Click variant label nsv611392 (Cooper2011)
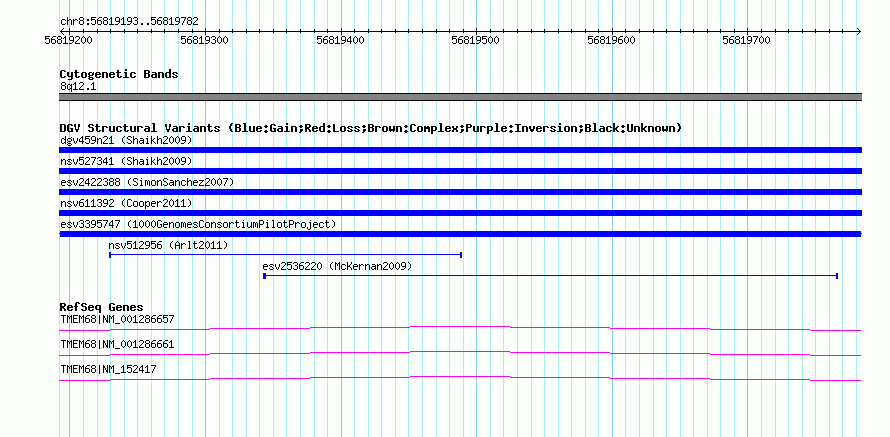This screenshot has height=437, width=890. (126, 203)
